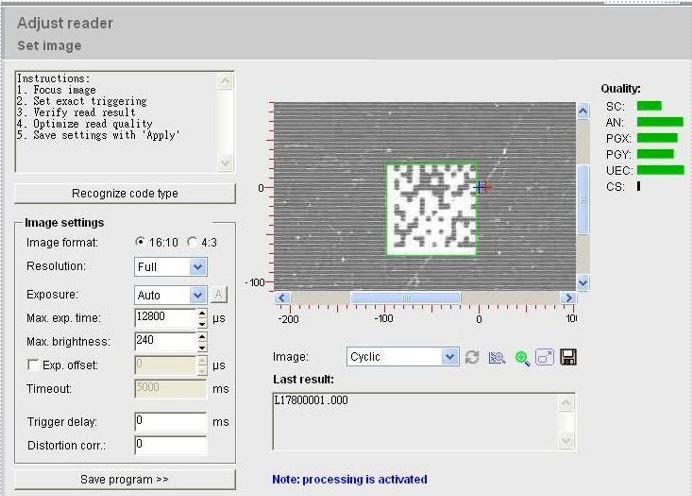Click Save program >> button
The image size is (692, 496).
[125, 479]
